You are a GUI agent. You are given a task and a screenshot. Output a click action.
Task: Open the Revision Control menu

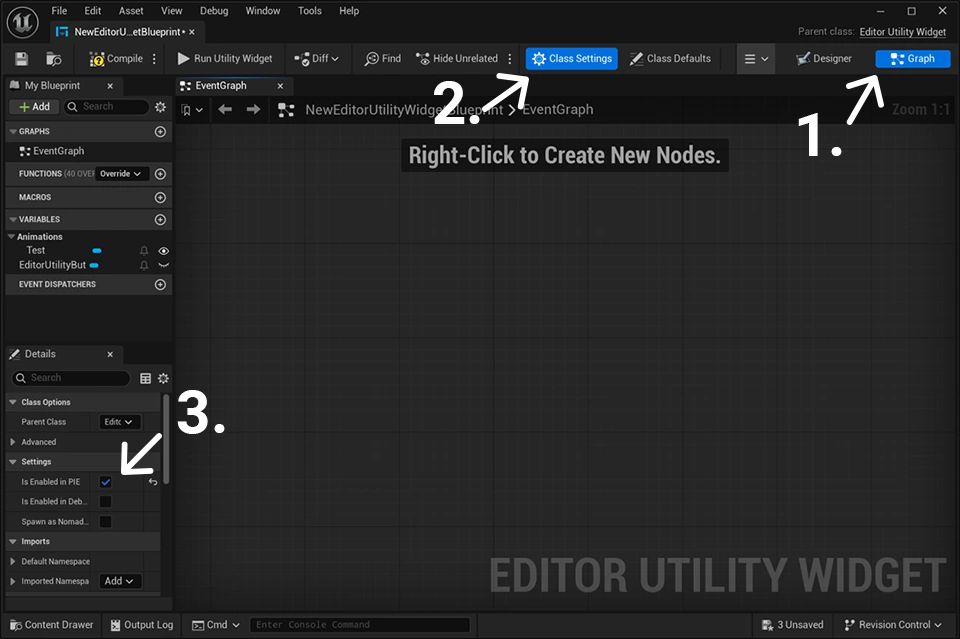coord(892,625)
